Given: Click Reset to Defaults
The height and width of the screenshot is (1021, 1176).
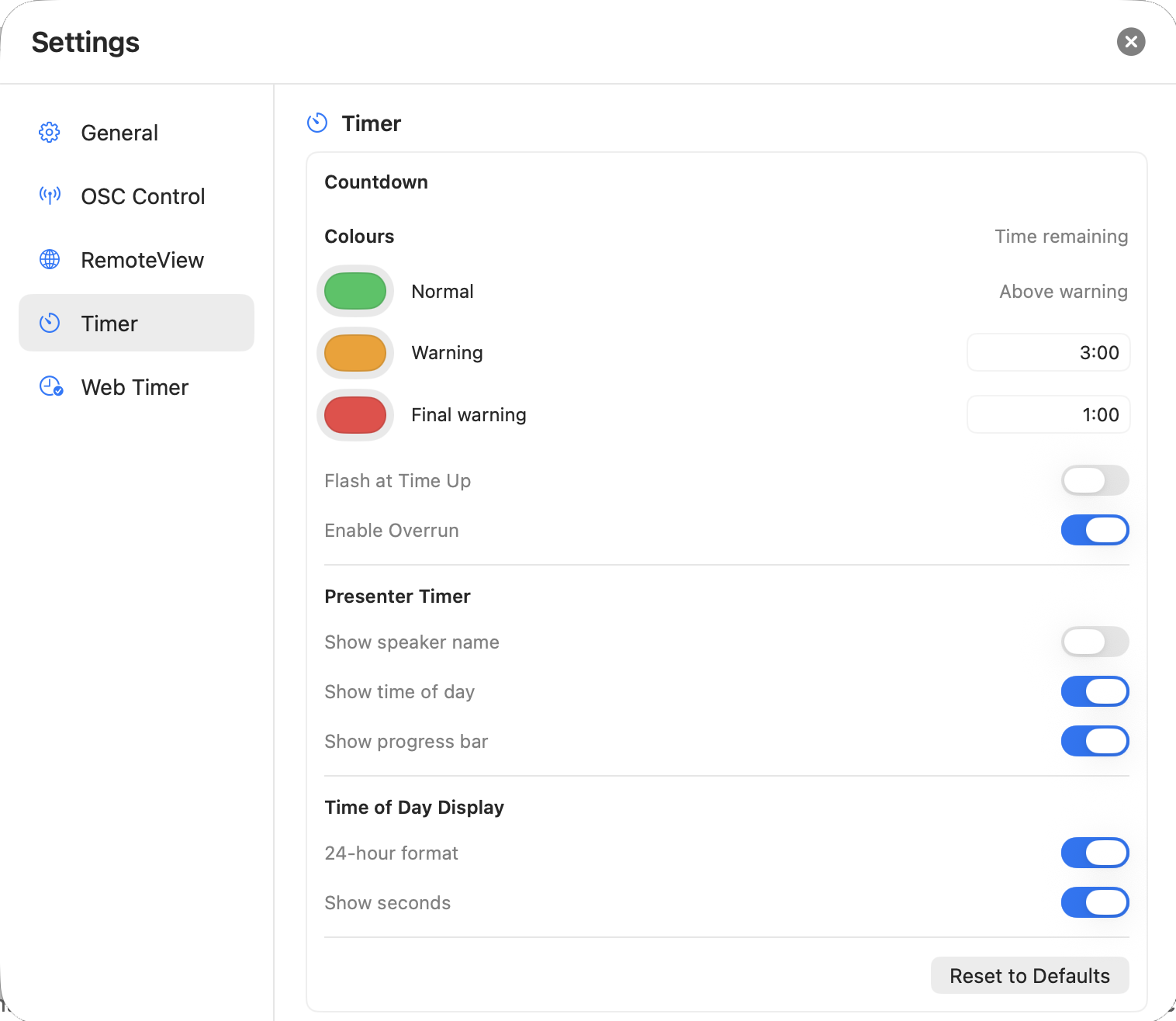Looking at the screenshot, I should click(x=1029, y=976).
